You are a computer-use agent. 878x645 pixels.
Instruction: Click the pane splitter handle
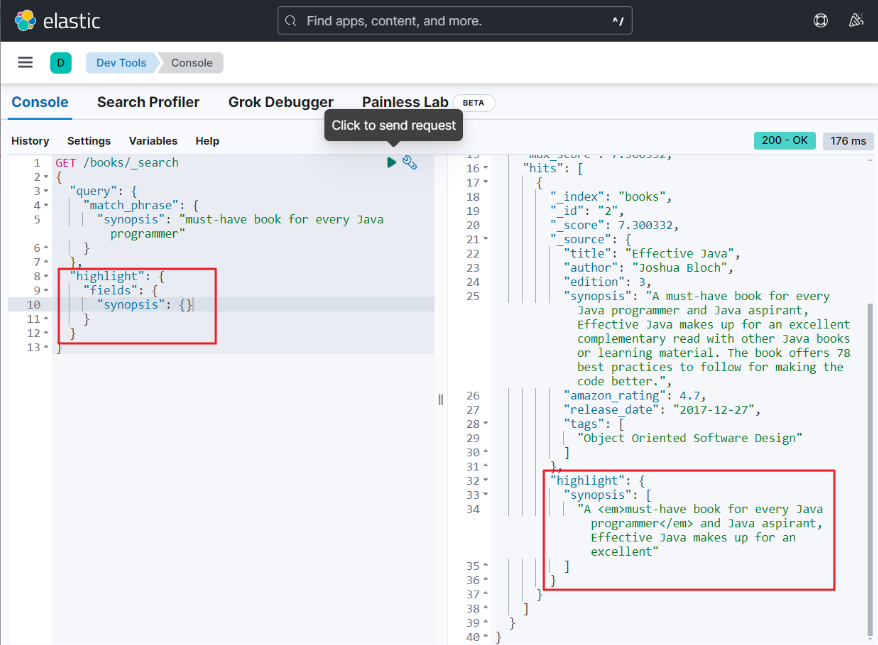pyautogui.click(x=441, y=399)
